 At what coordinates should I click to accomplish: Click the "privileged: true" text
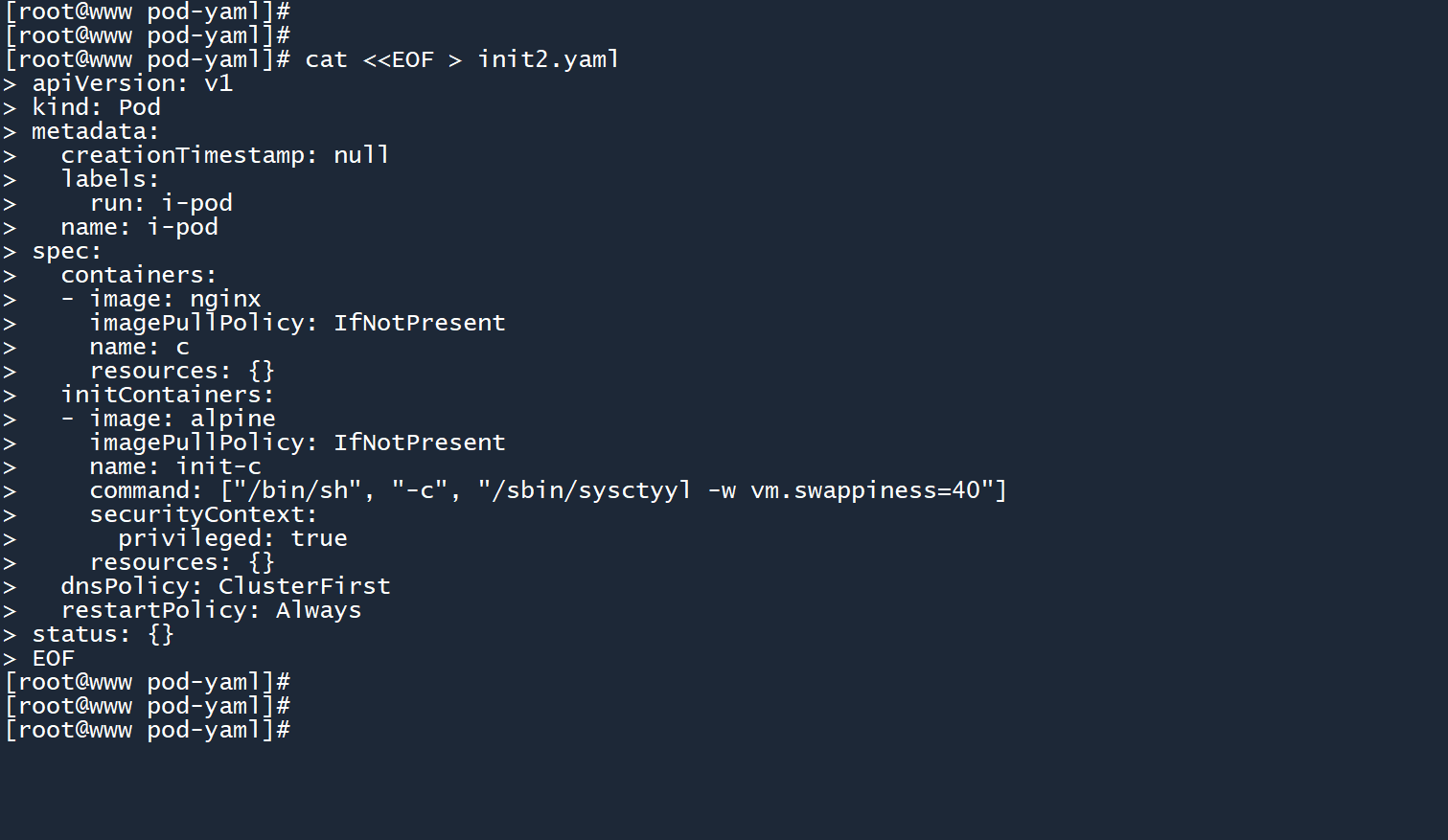(232, 538)
